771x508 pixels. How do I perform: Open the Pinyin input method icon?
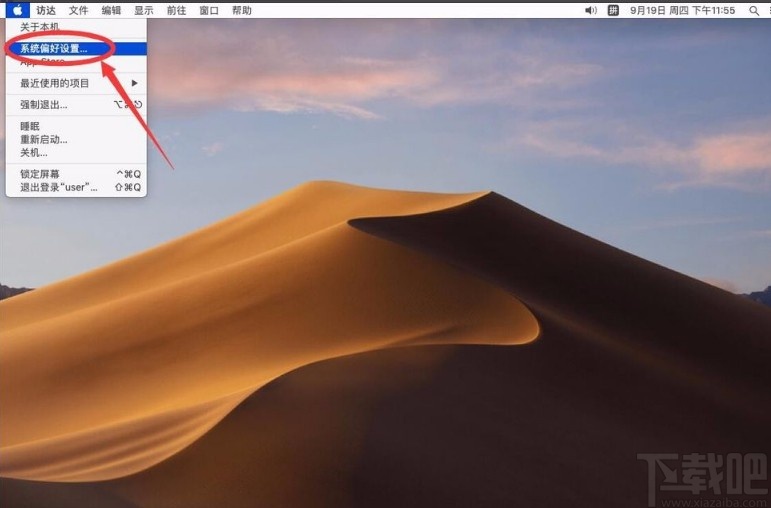(614, 10)
